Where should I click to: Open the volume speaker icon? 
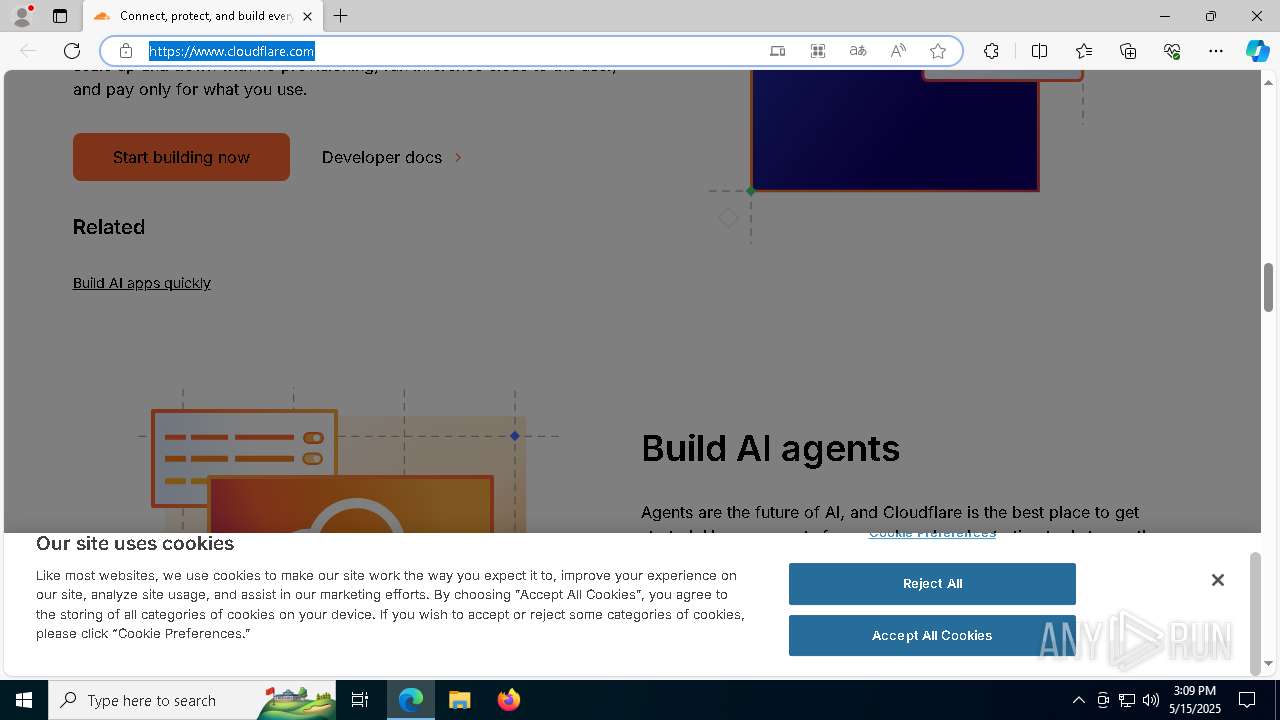click(1151, 700)
